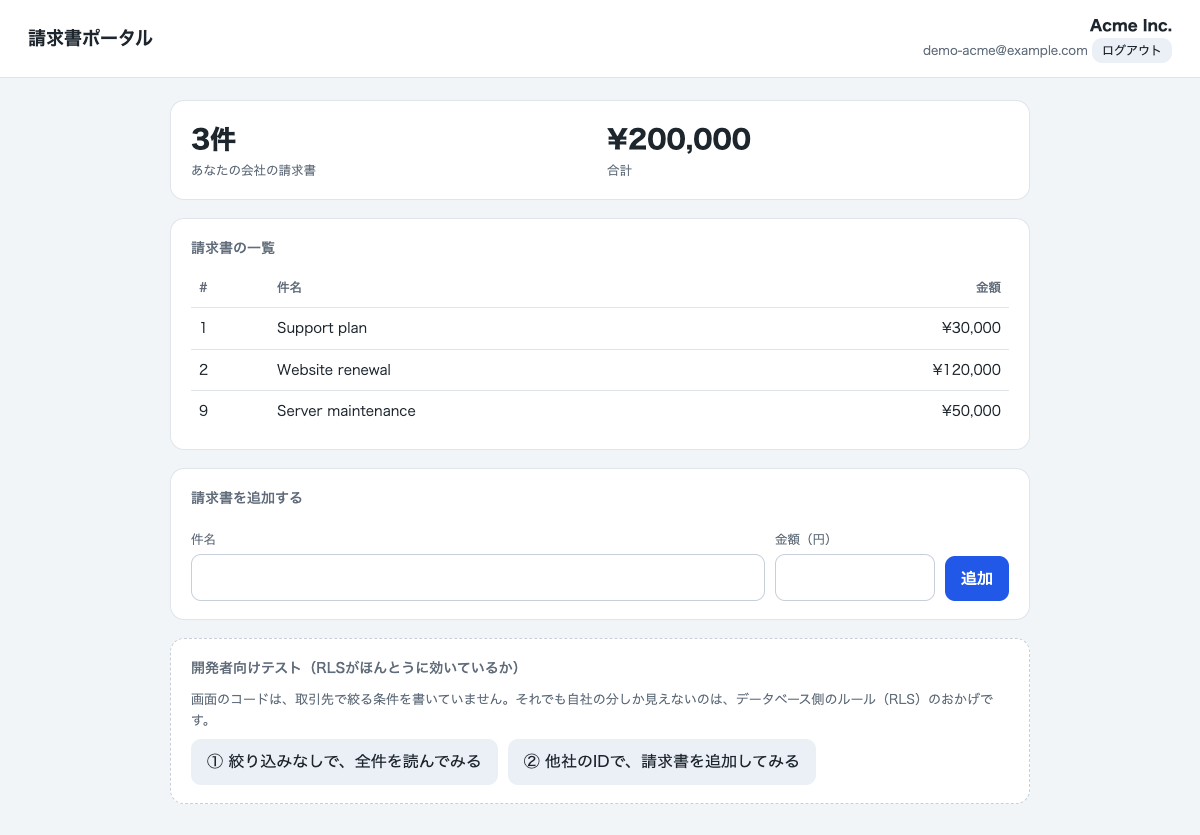Image resolution: width=1200 pixels, height=835 pixels.
Task: Click the demo-acme@example.com email text
Action: click(1005, 50)
